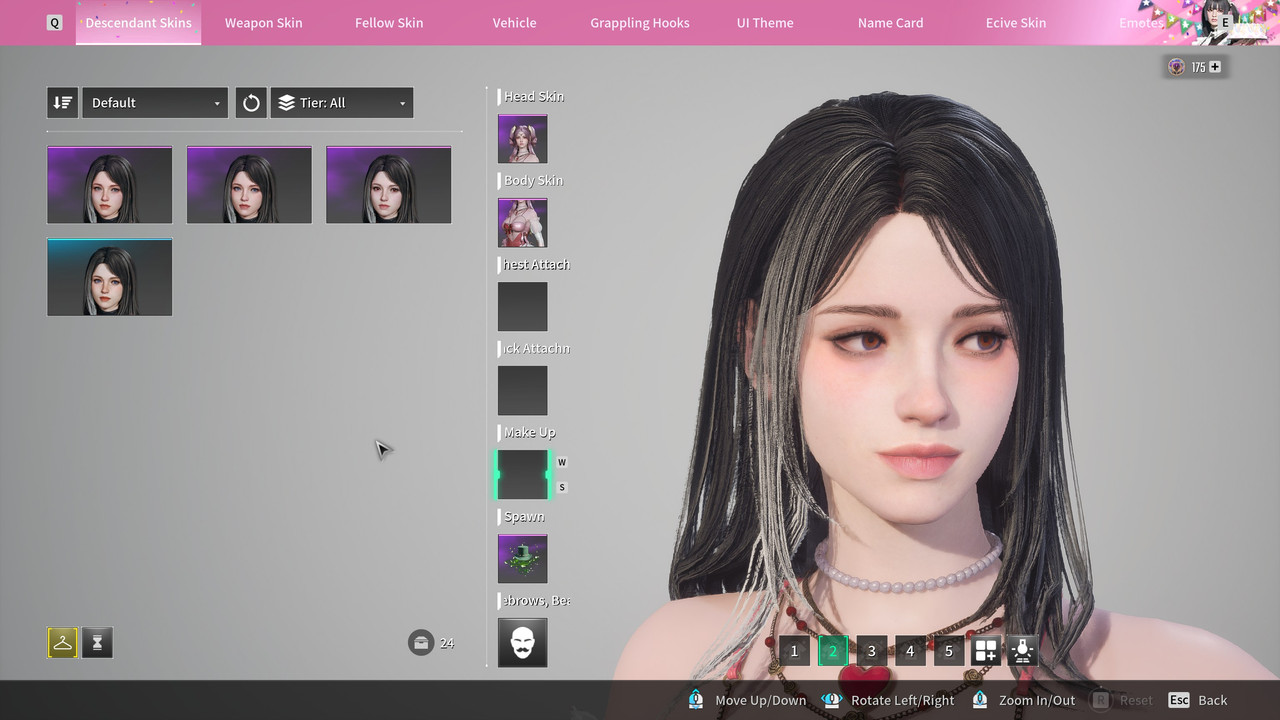Select the empty Back Attachment slot
This screenshot has width=1280, height=720.
point(523,391)
